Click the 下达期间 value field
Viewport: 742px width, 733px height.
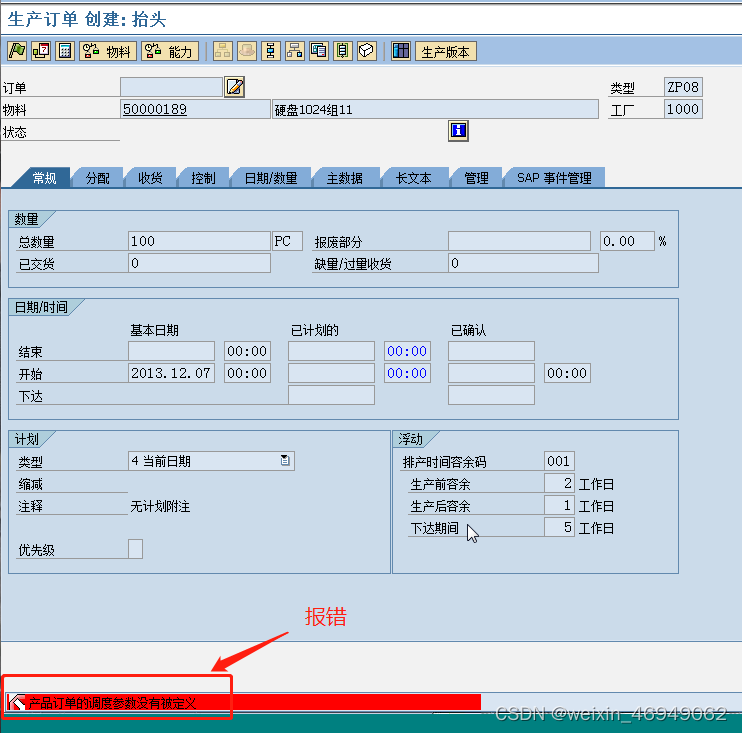click(559, 527)
